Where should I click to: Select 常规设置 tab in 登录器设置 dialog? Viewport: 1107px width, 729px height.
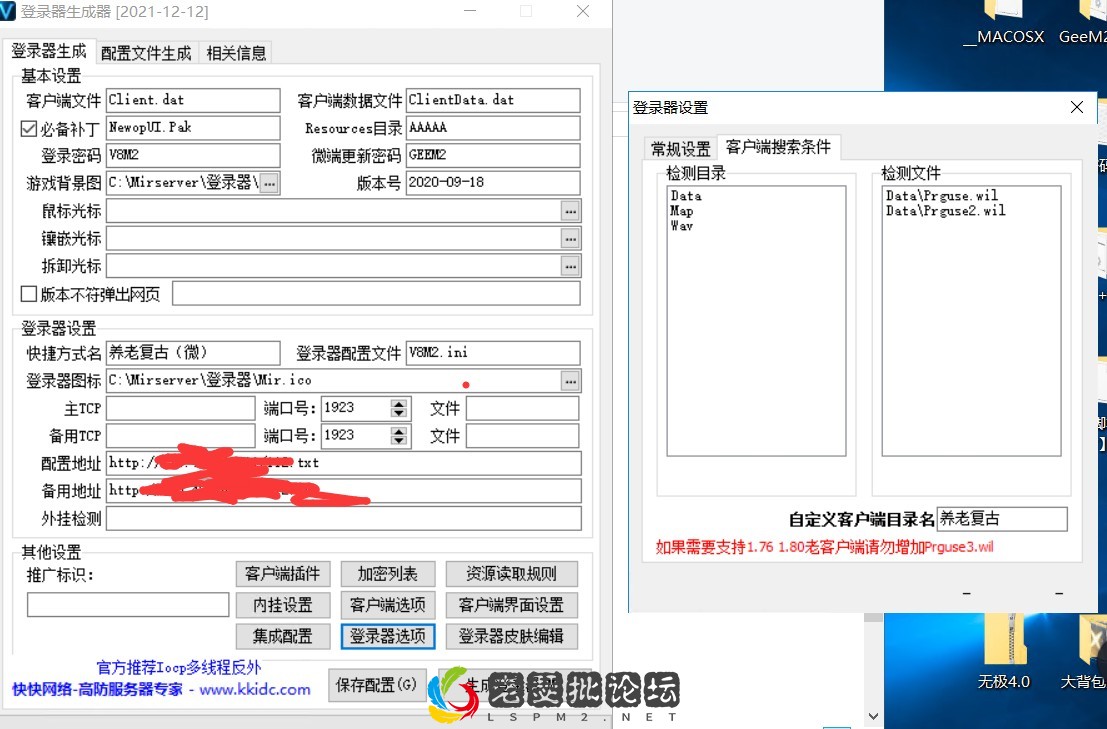(681, 149)
